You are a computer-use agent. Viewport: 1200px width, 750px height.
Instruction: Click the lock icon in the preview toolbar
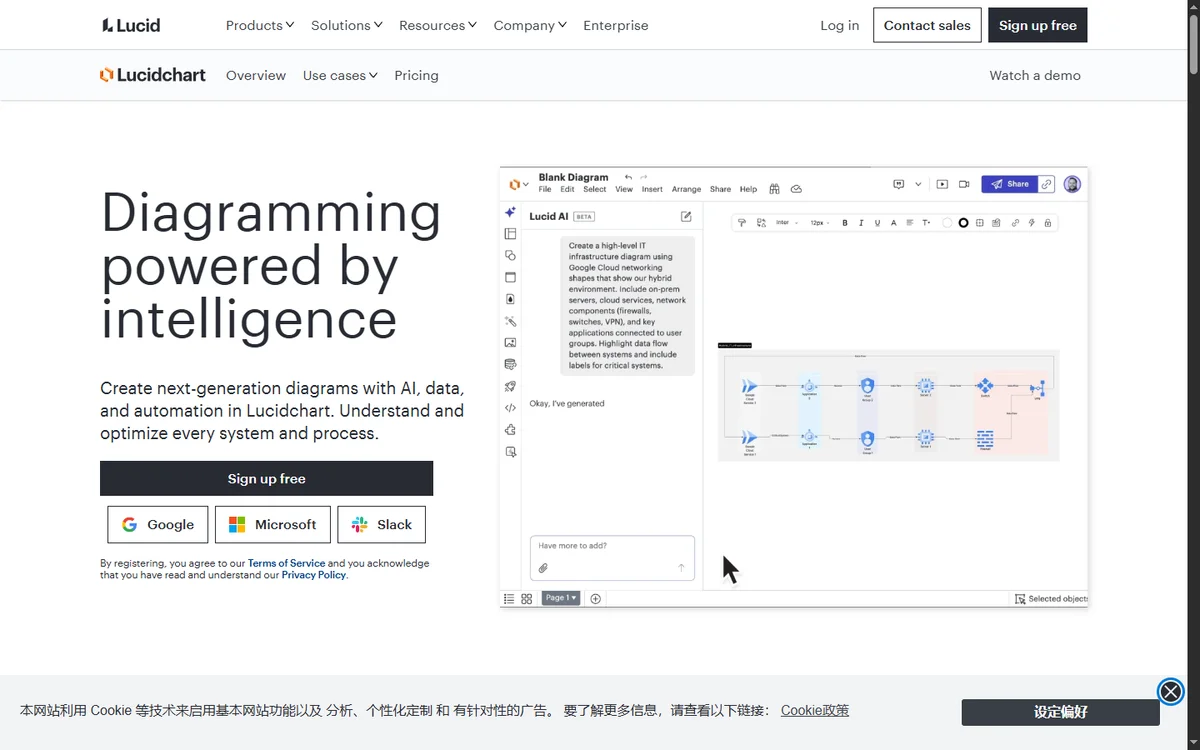pos(1047,223)
